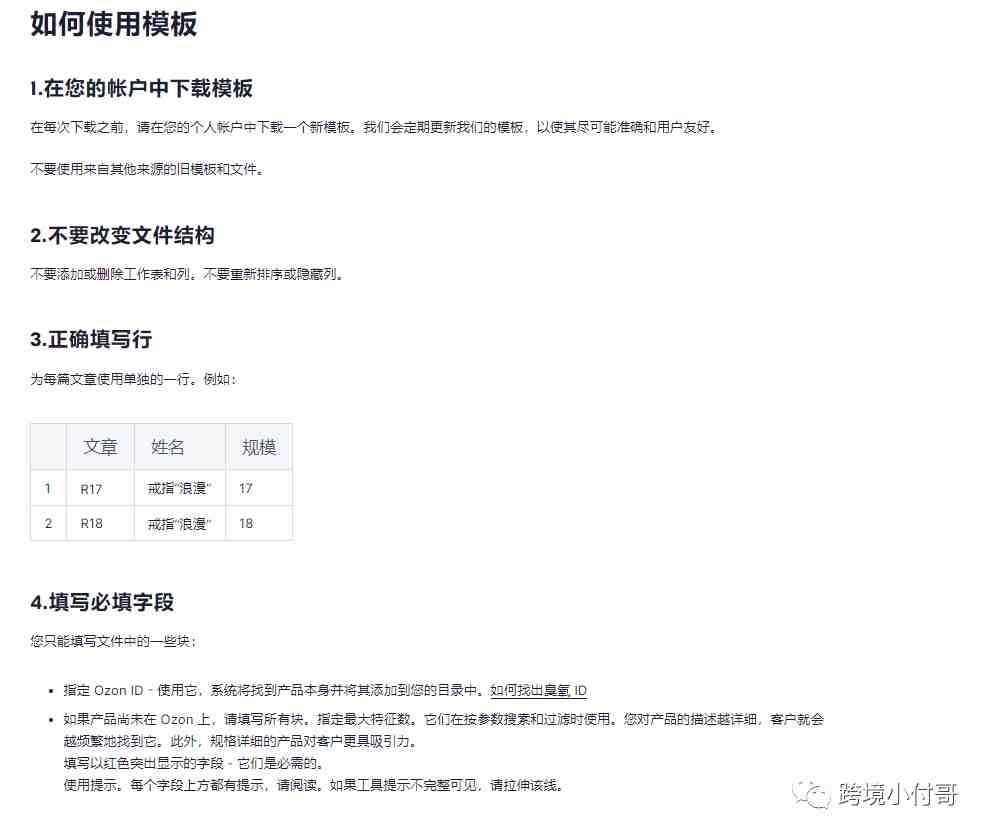The width and height of the screenshot is (989, 837).
Task: Click bullet text starting 如果产品尚未在 Ozon 上
Action: tap(443, 730)
